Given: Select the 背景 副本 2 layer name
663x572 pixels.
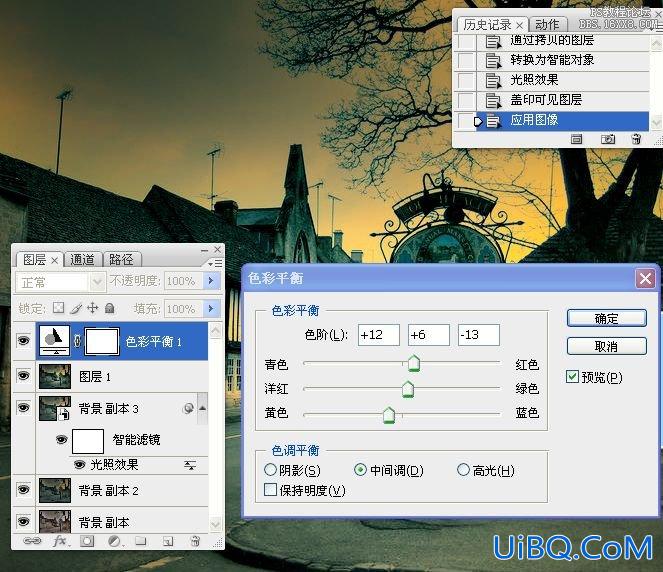Looking at the screenshot, I should click(109, 490).
